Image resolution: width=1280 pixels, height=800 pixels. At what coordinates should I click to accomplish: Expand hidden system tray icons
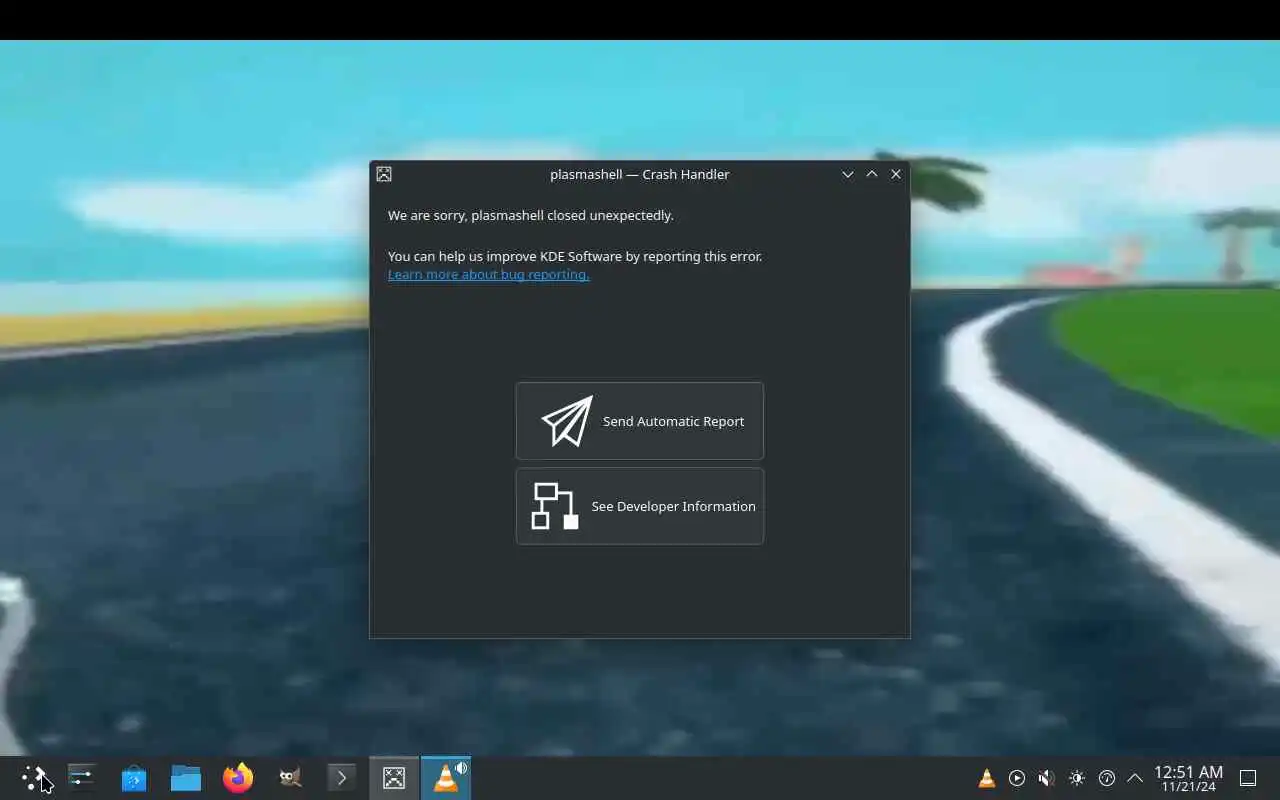click(1135, 778)
